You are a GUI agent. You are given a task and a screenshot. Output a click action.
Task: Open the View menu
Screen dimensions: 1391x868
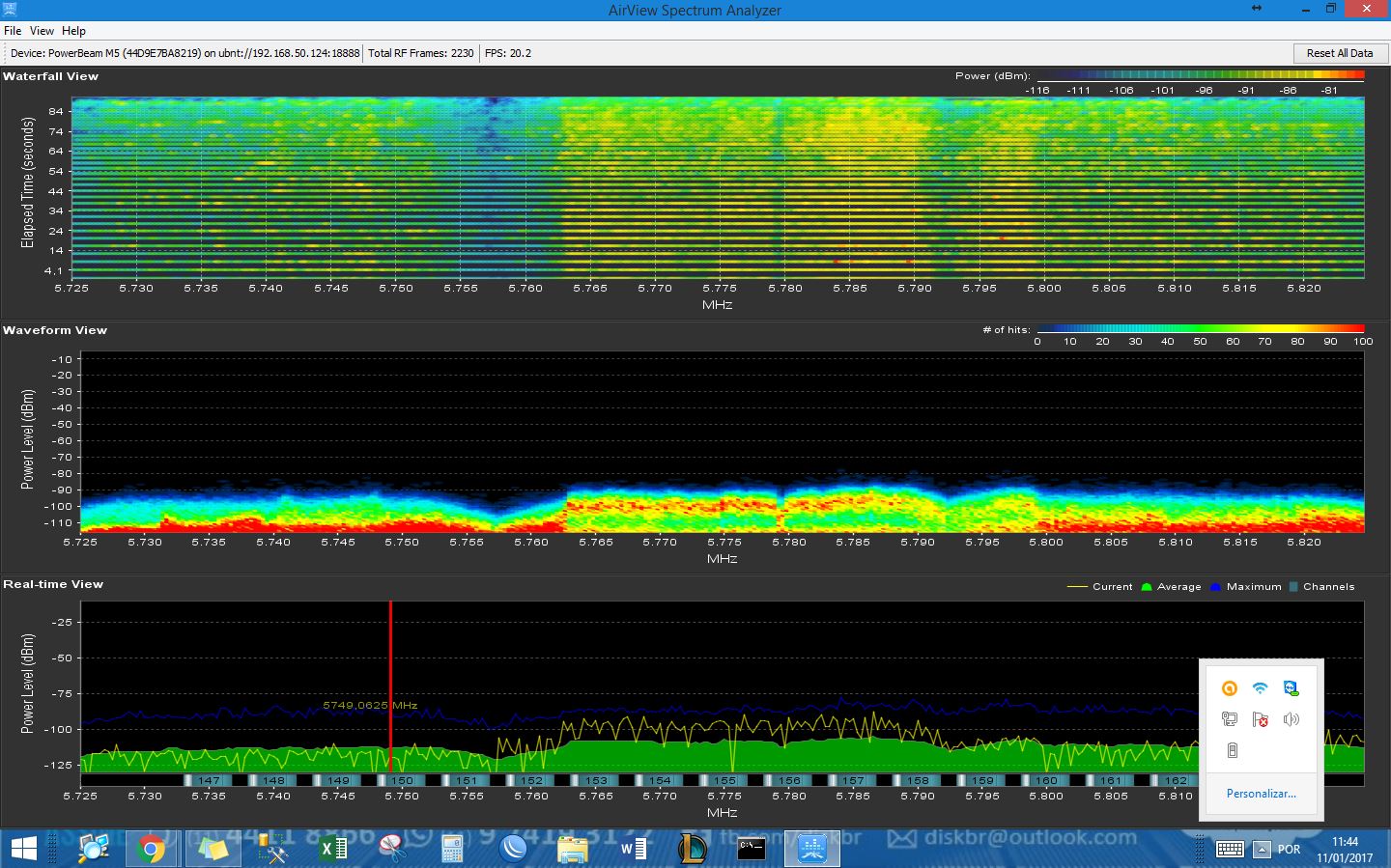pyautogui.click(x=42, y=31)
